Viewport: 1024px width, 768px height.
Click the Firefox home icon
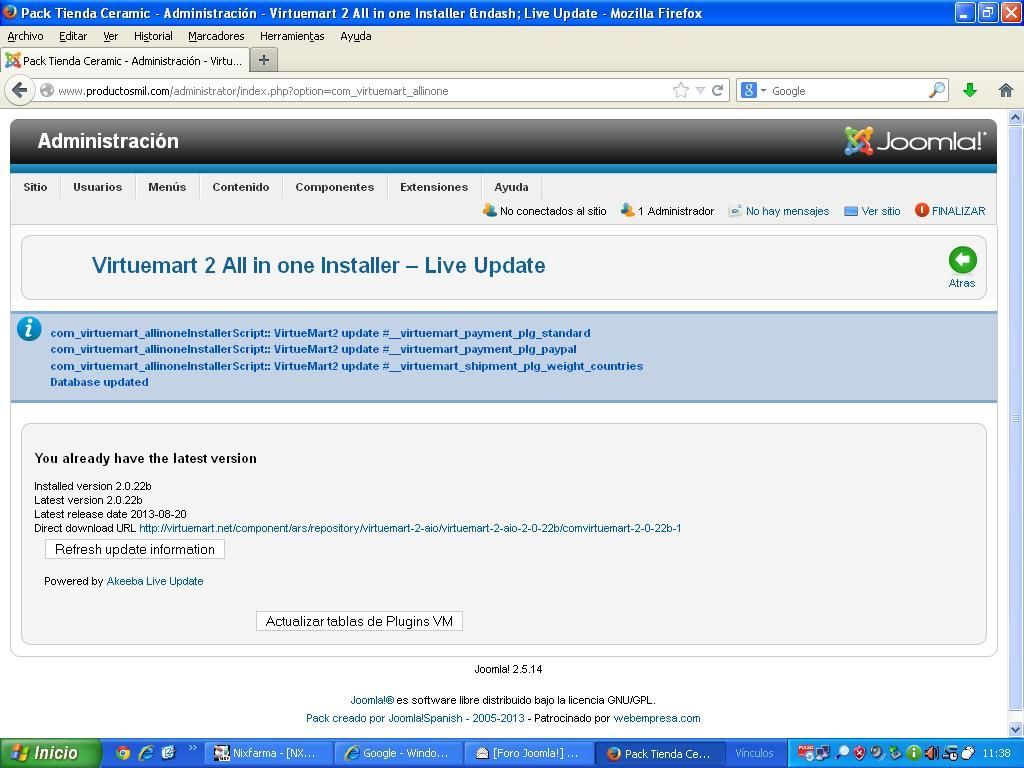(x=1006, y=90)
